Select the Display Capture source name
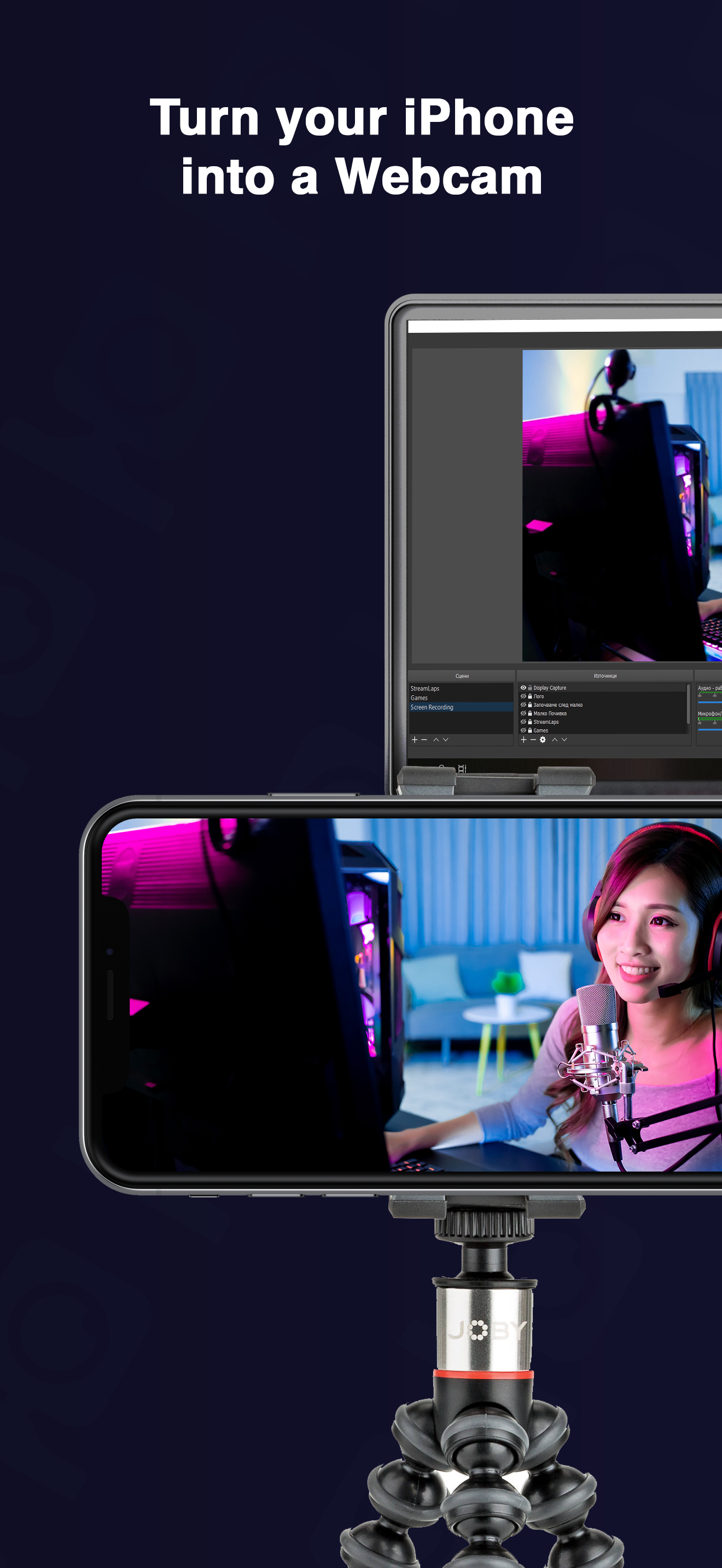 click(x=550, y=688)
